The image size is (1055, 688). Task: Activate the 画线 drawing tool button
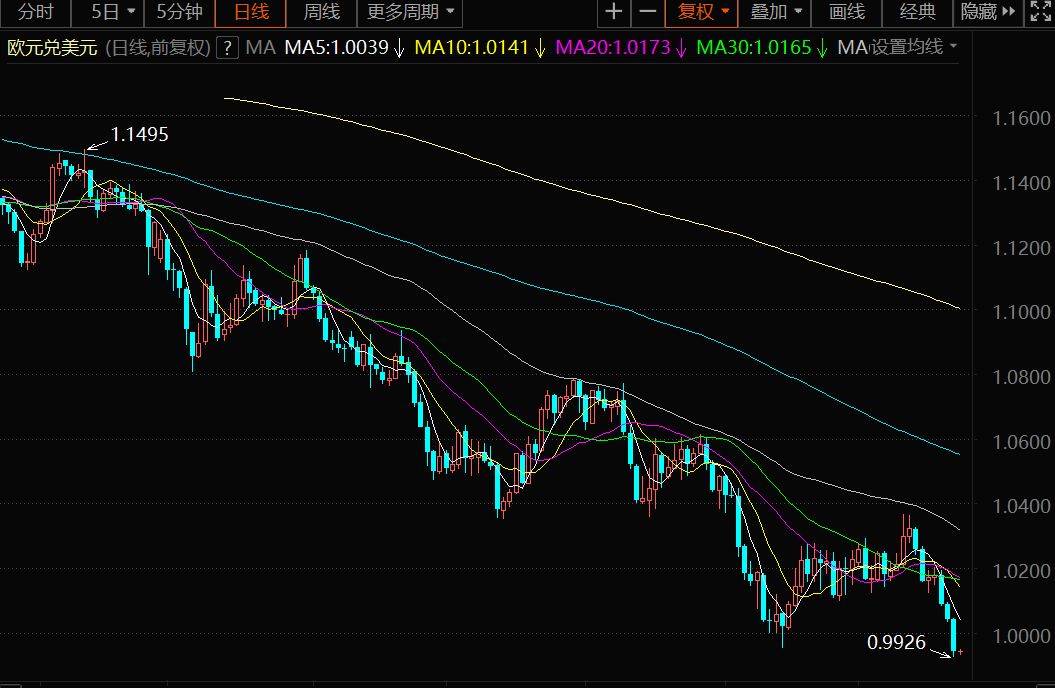coord(846,12)
